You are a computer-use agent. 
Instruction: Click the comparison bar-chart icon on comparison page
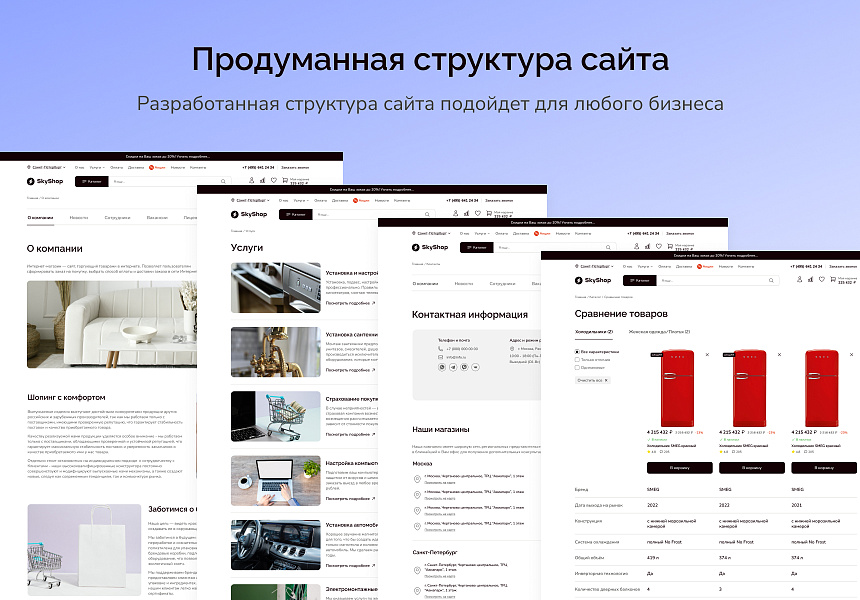(808, 281)
